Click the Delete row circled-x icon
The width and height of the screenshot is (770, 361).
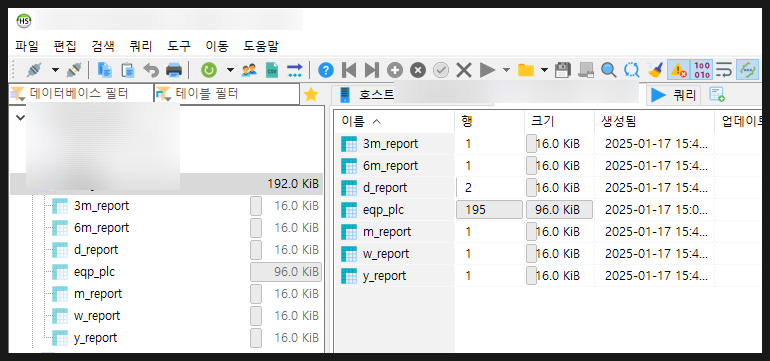tap(418, 70)
